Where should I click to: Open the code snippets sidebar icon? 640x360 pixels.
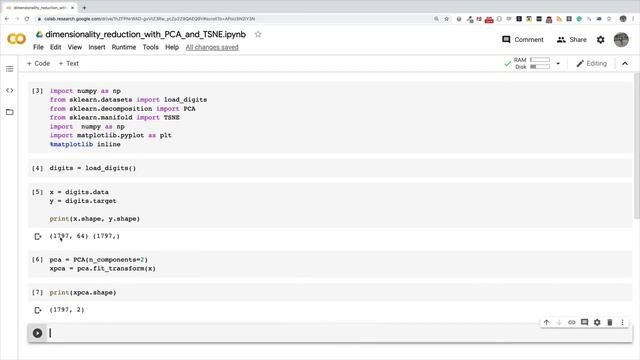[10, 90]
